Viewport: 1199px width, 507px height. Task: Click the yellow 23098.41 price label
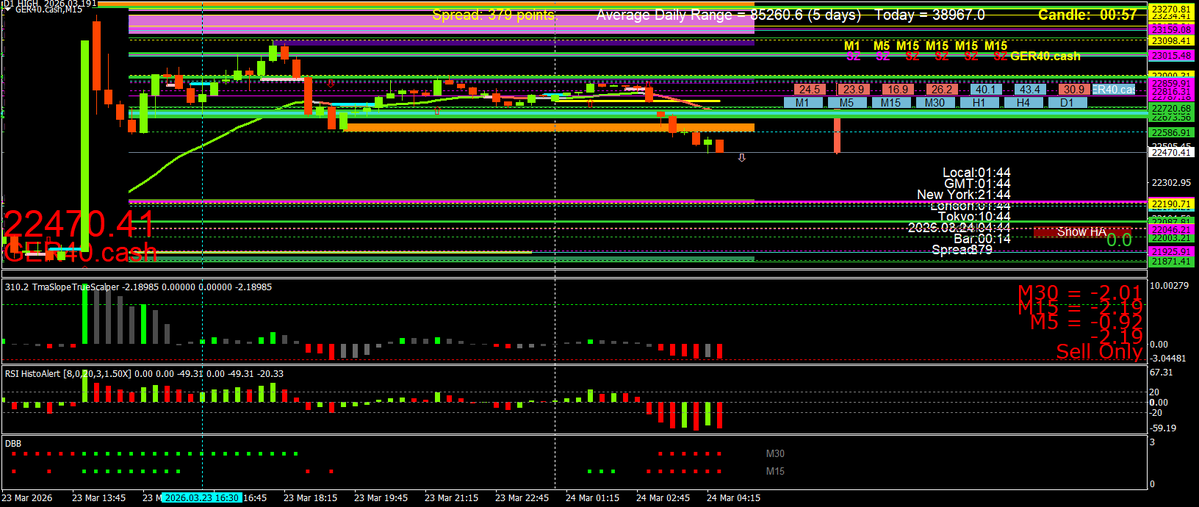[x=1169, y=41]
